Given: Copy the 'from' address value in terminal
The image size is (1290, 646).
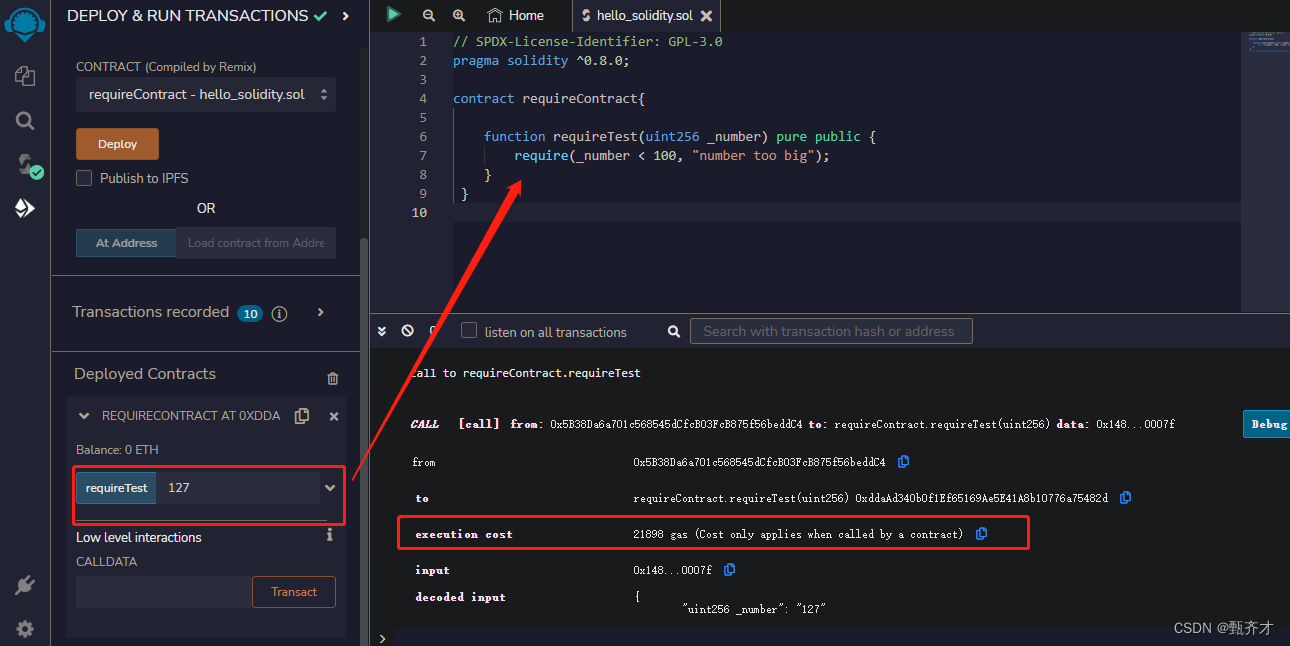Looking at the screenshot, I should (903, 462).
